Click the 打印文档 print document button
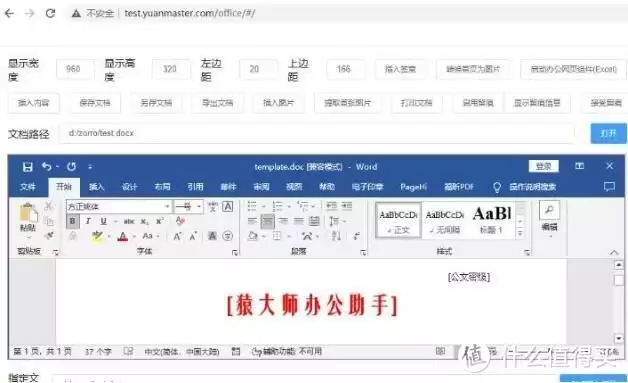 coord(417,103)
